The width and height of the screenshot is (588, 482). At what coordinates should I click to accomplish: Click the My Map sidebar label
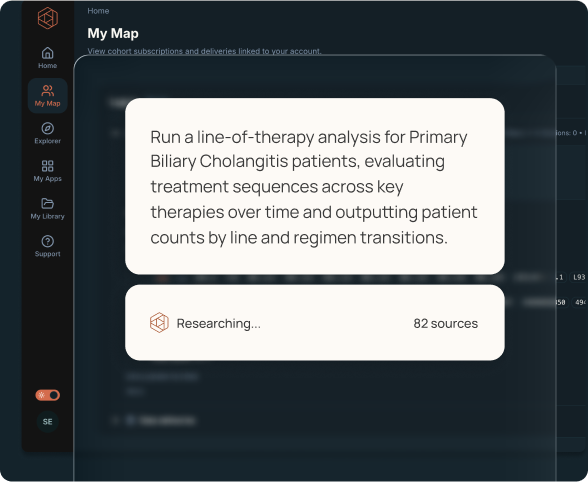coord(48,104)
